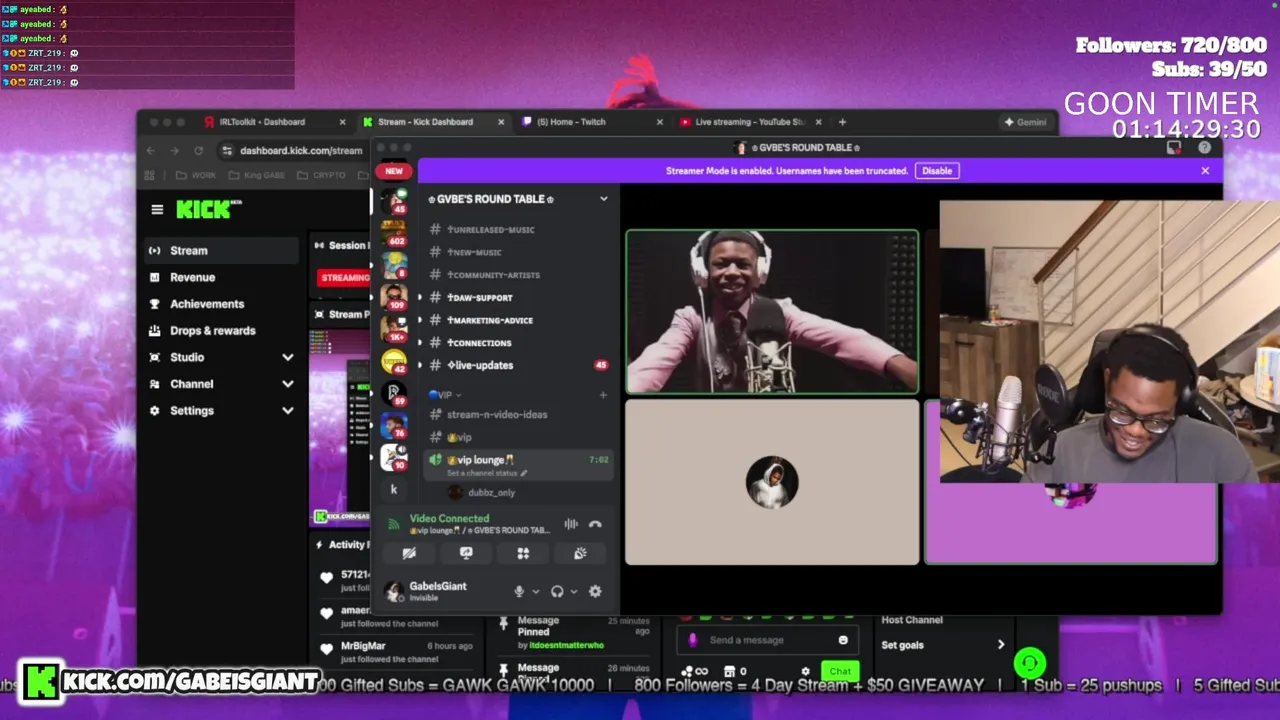Open the CRYPTO bookmarks folder
Viewport: 1280px width, 720px height.
(320, 175)
